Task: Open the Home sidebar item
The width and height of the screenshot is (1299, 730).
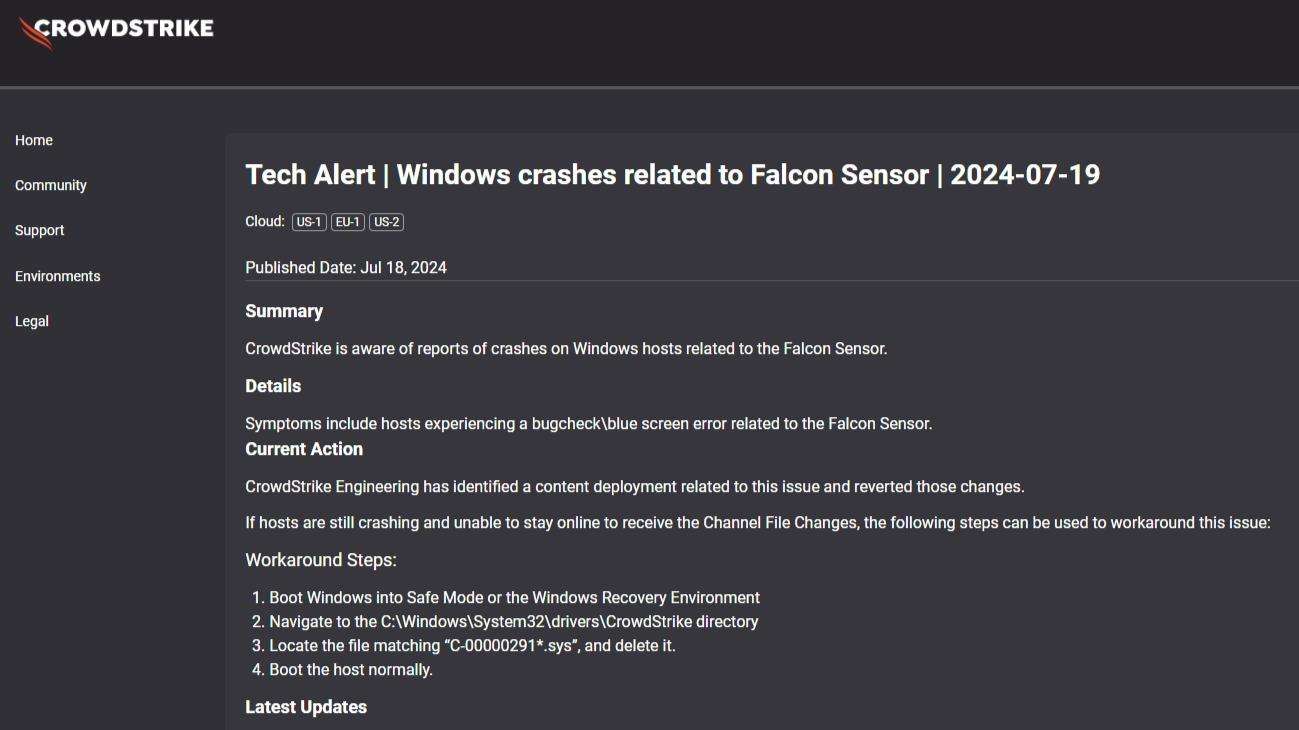Action: [34, 140]
